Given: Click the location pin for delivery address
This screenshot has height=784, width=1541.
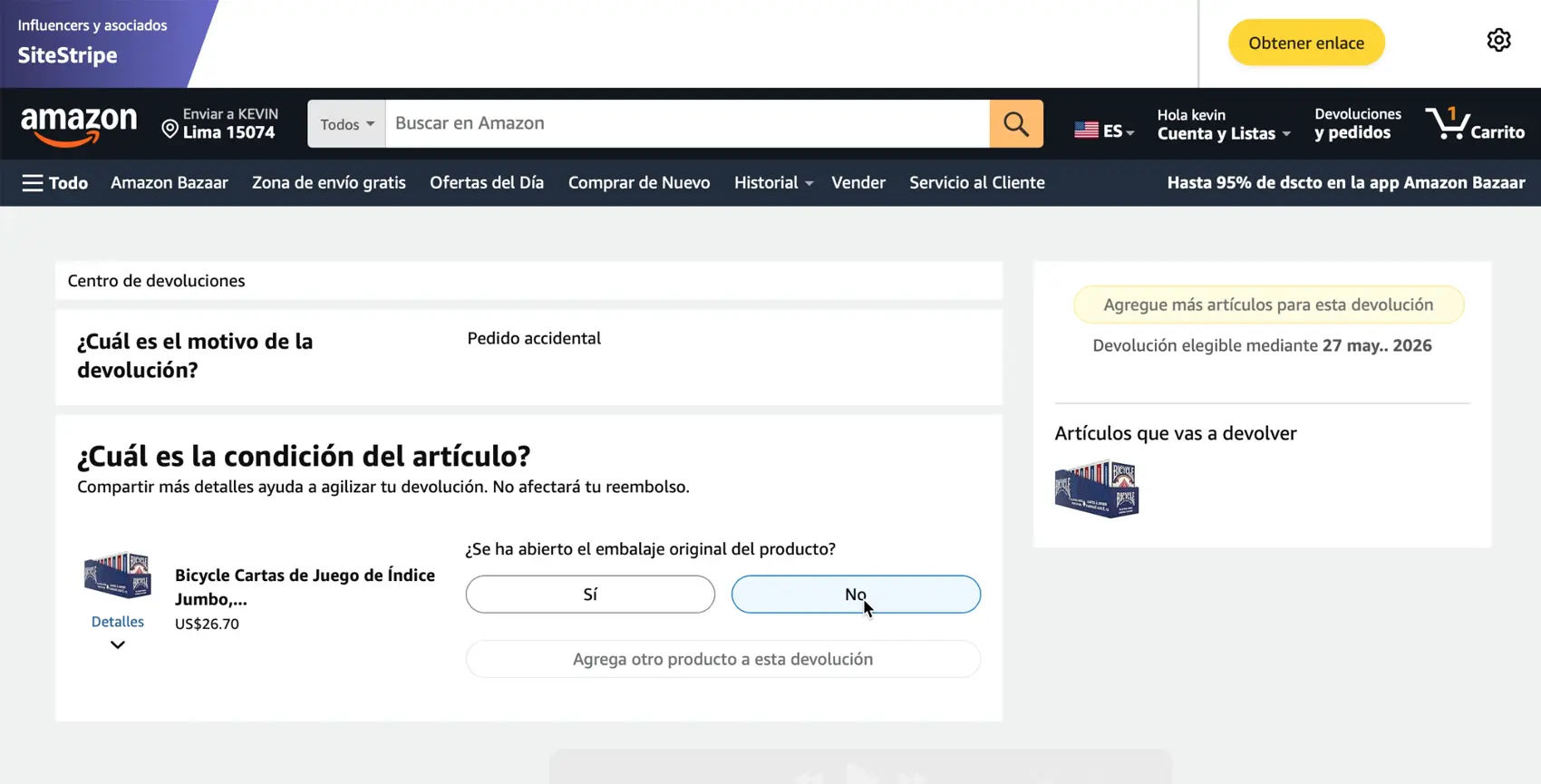Looking at the screenshot, I should pos(170,129).
